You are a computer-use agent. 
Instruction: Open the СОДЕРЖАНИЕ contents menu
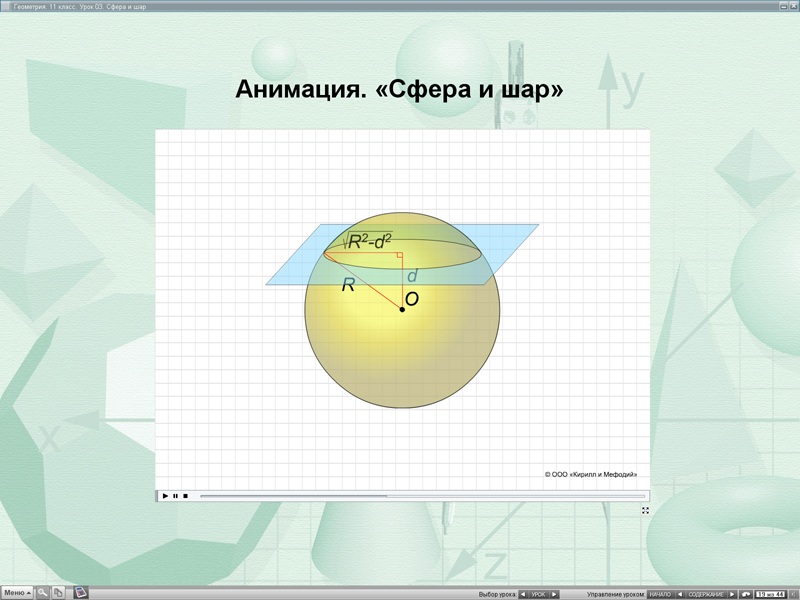[x=706, y=594]
